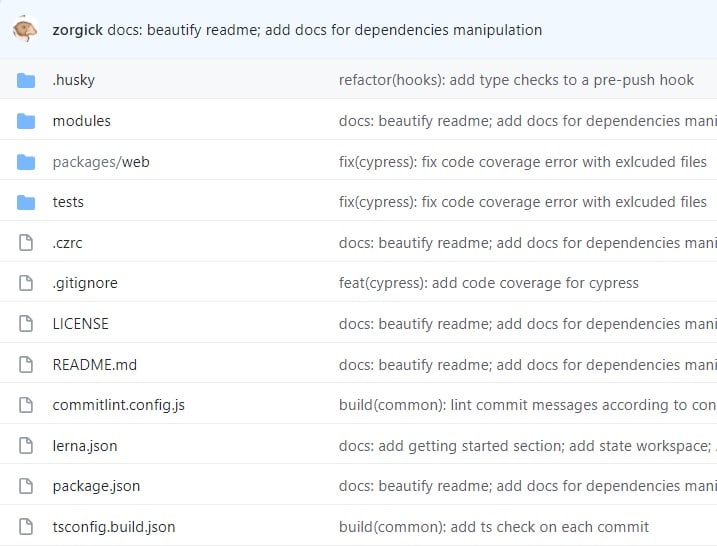Open the .czrc row commit message
The height and width of the screenshot is (546, 717).
(528, 243)
